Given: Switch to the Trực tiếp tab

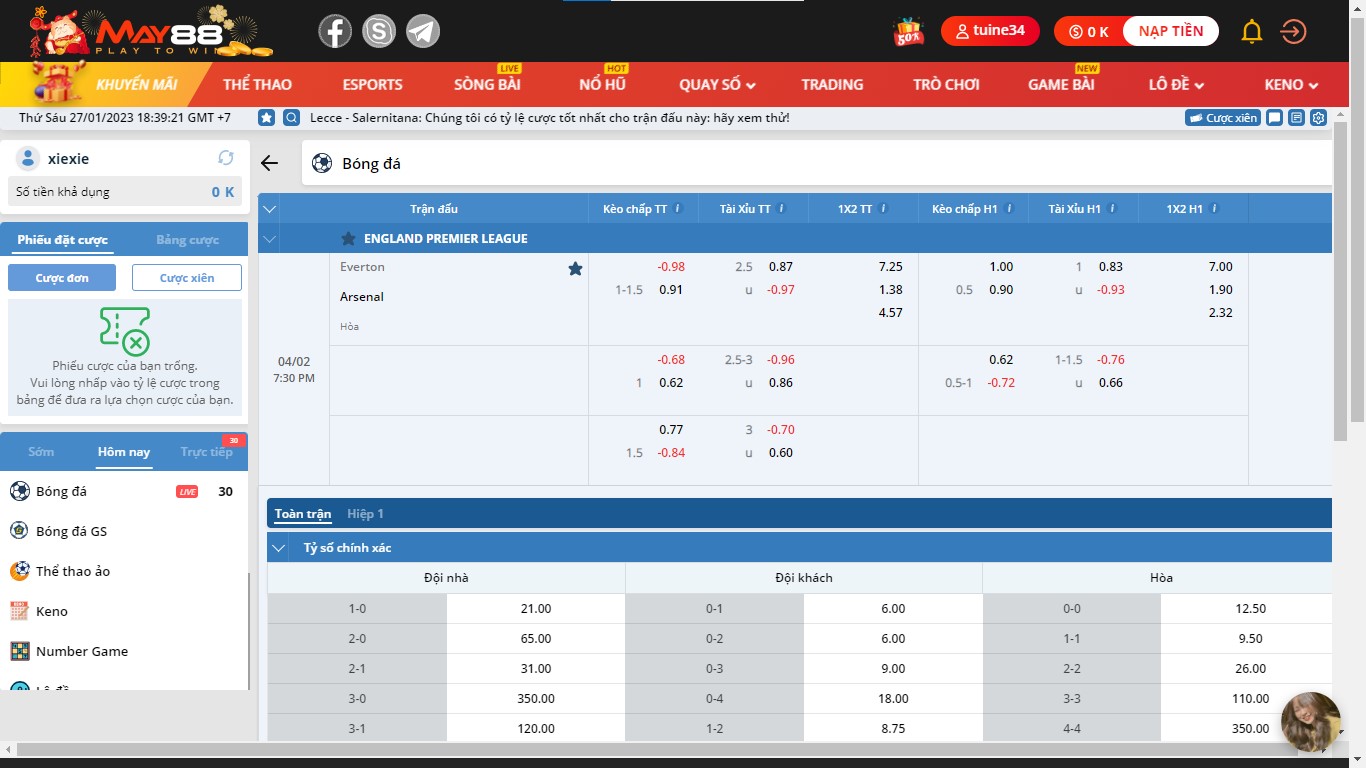Looking at the screenshot, I should (207, 452).
